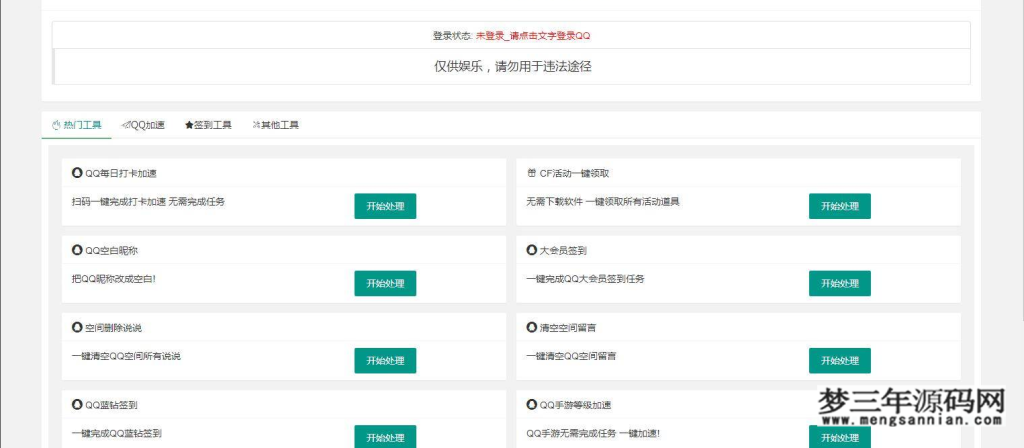Click the gift icon beside CF活动一键领取
The height and width of the screenshot is (448, 1024).
531,173
